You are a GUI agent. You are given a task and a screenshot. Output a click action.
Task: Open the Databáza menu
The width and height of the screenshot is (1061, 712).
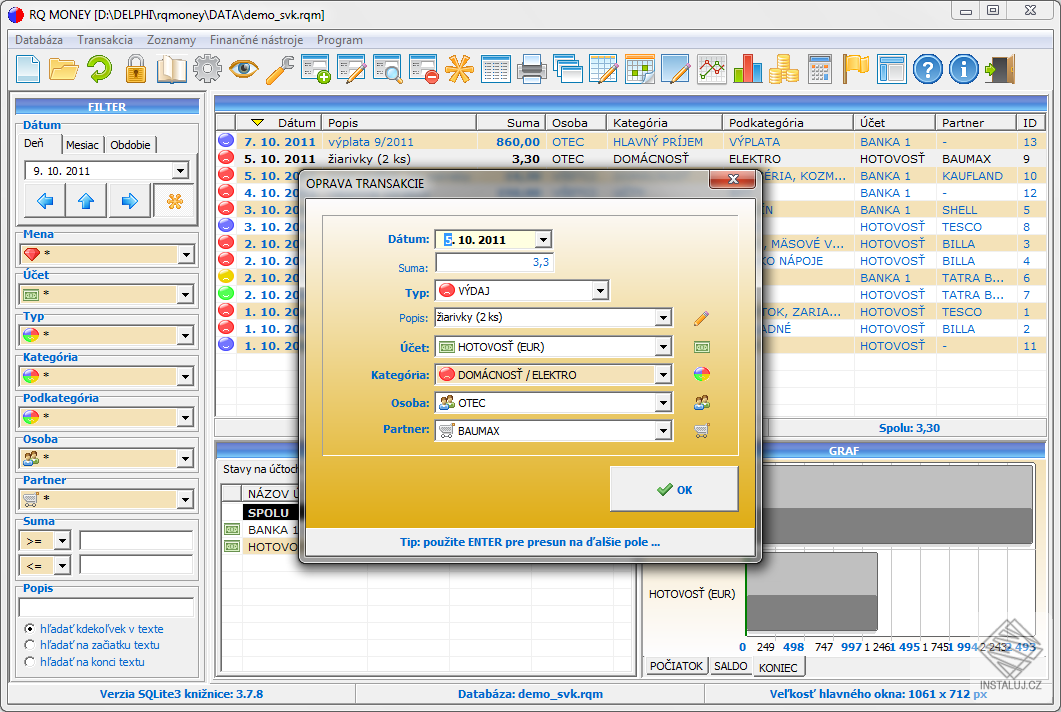39,40
